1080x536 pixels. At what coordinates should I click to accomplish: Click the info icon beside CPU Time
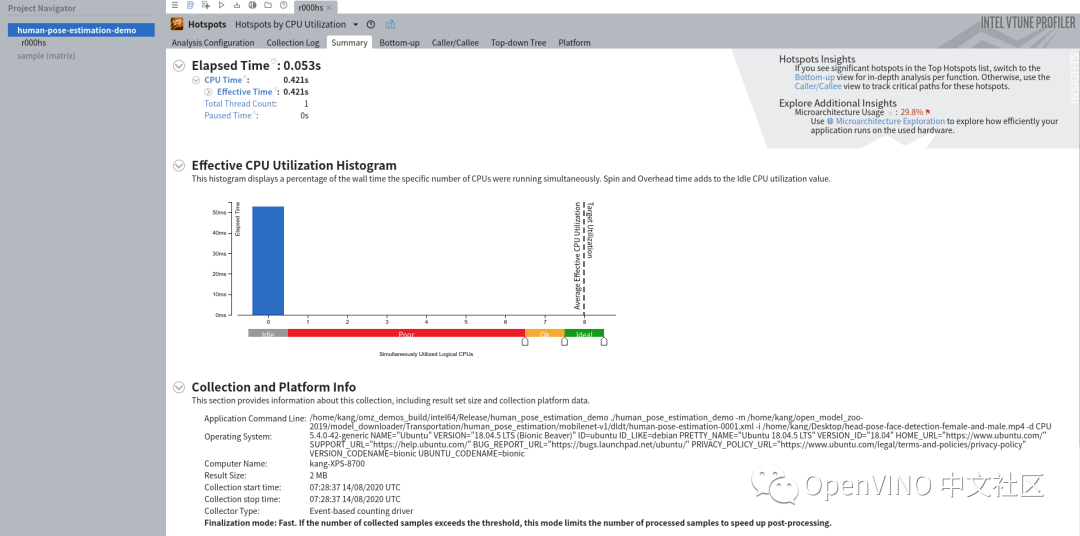246,78
